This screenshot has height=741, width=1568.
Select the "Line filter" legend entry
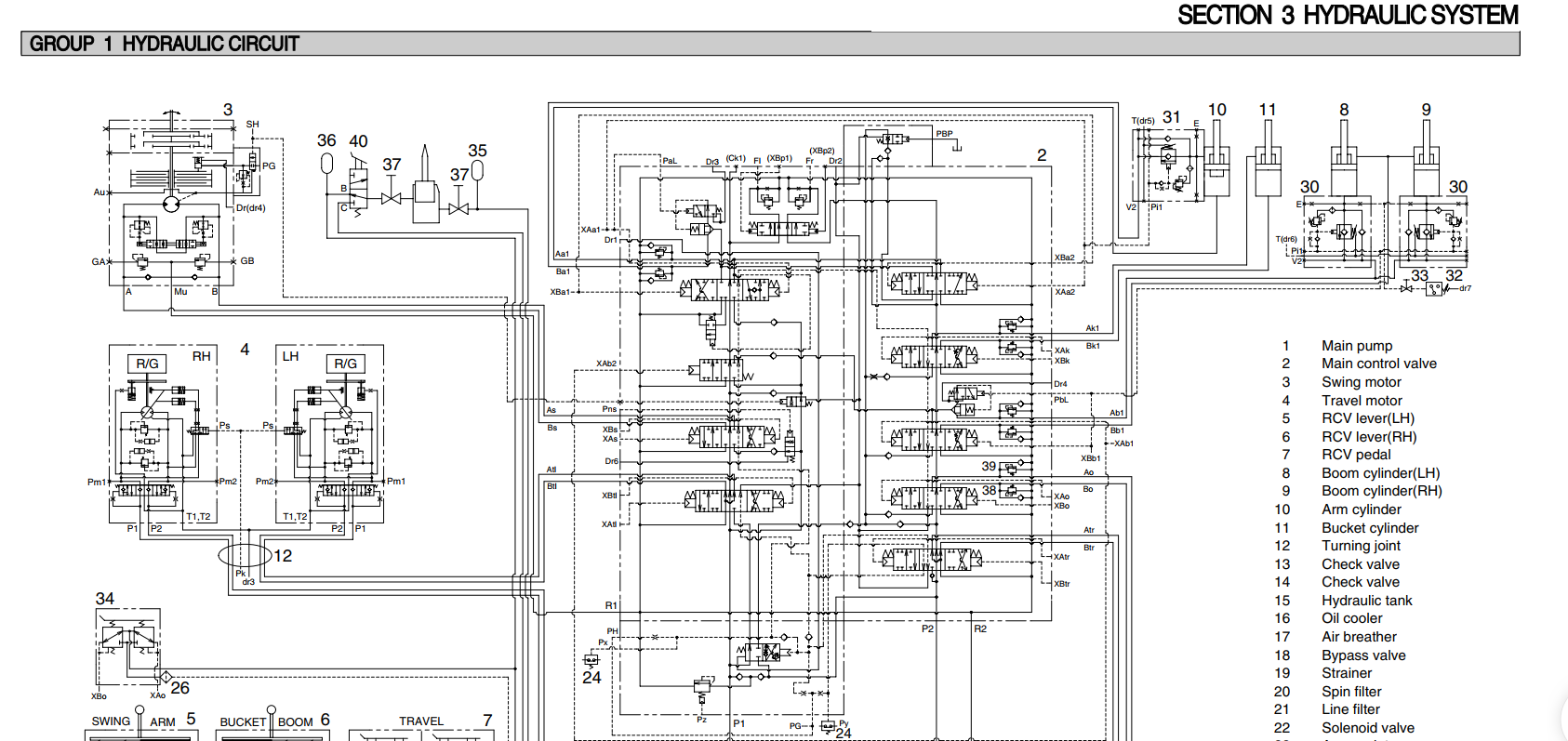click(1350, 709)
